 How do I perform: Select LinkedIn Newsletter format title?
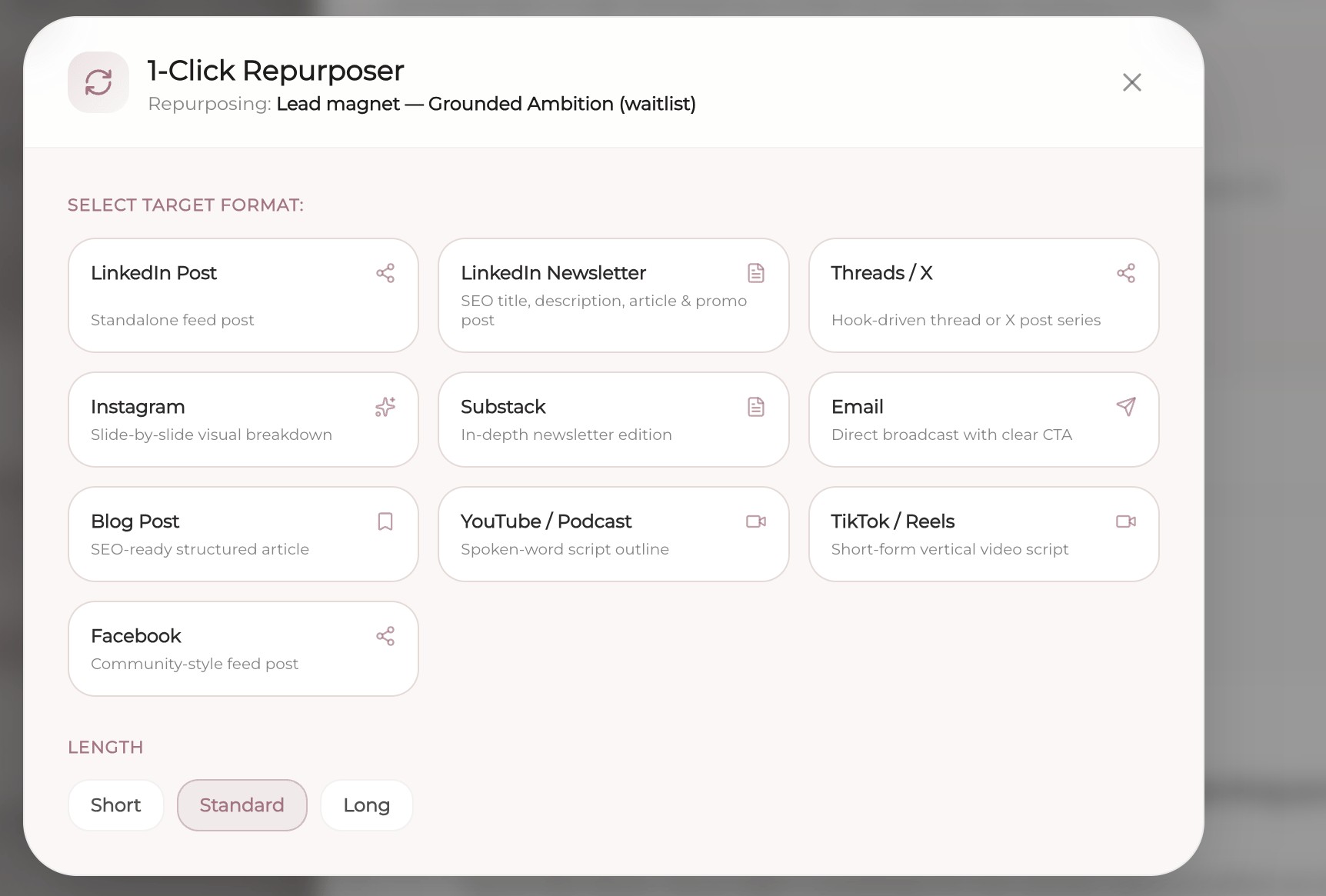click(553, 273)
